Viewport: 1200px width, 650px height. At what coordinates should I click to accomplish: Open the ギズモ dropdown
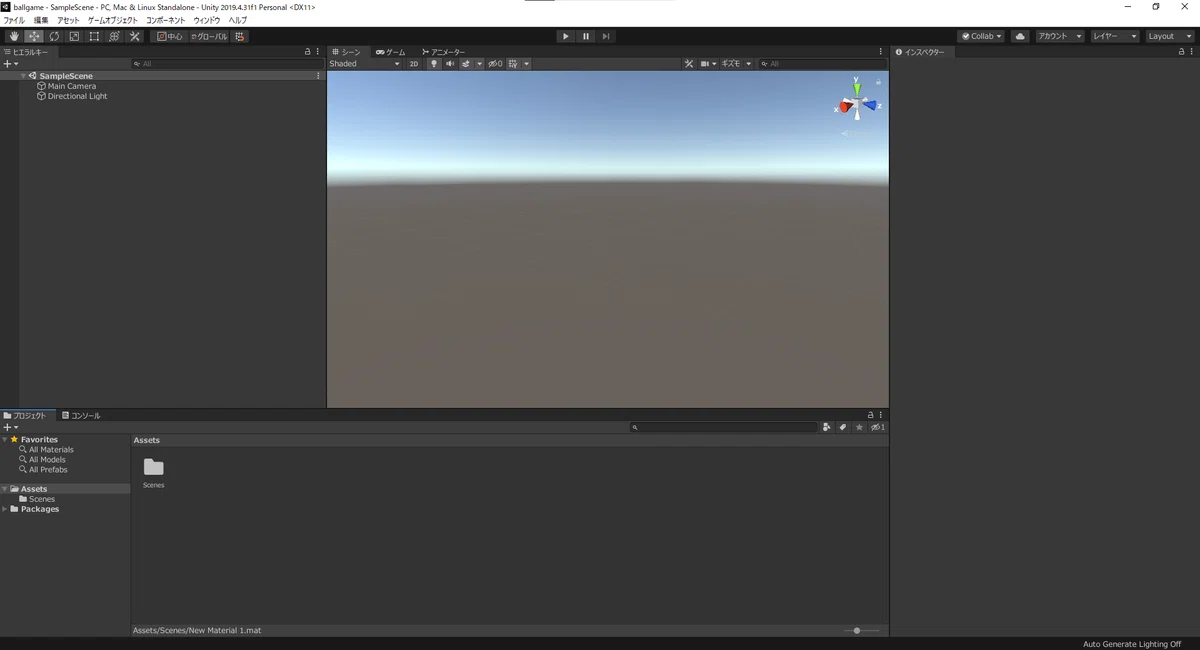point(737,64)
